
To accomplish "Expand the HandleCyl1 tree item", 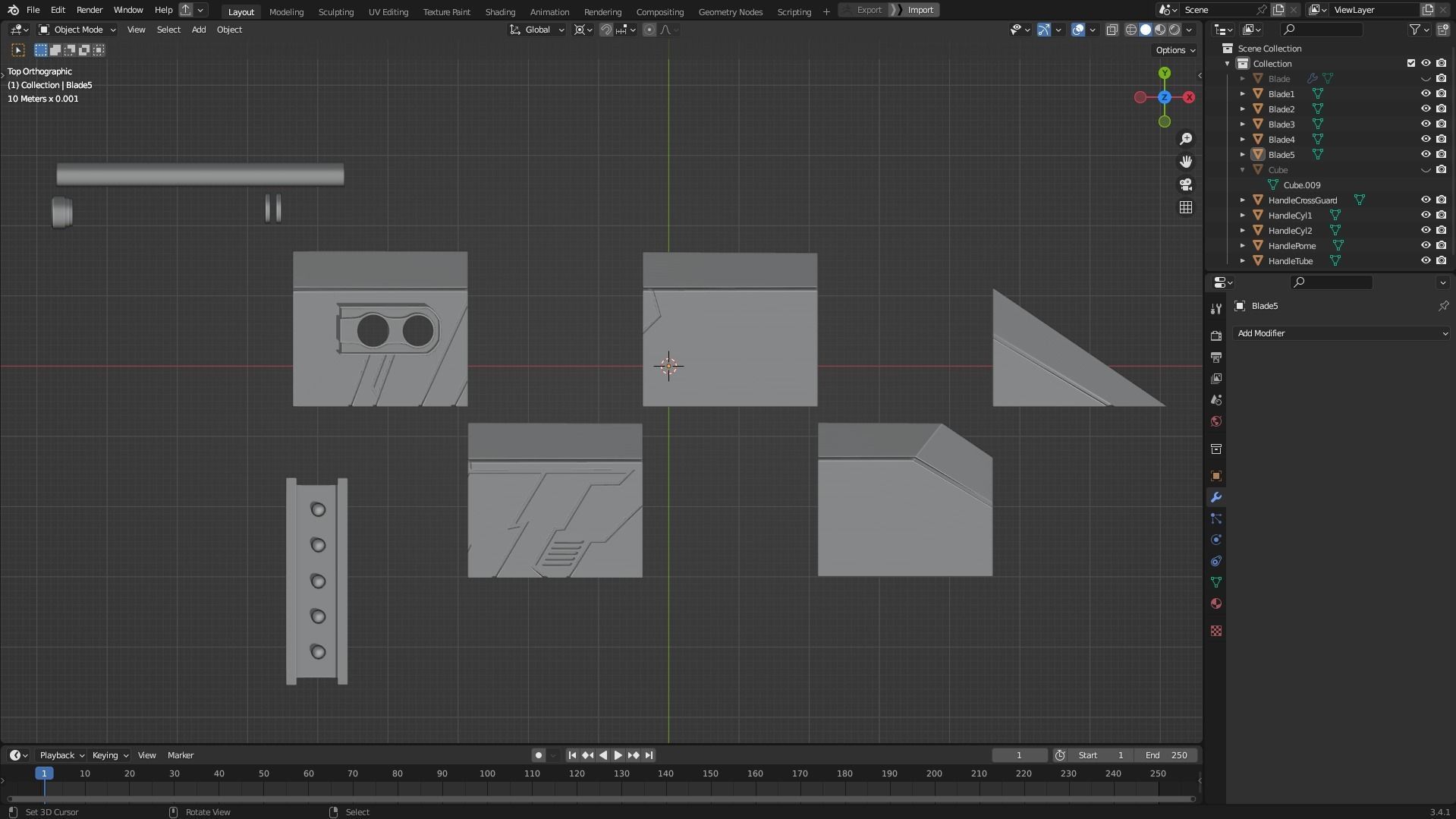I will (x=1243, y=216).
